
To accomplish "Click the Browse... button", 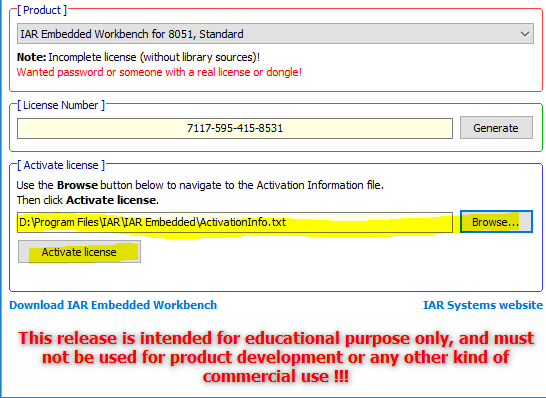I will click(x=496, y=222).
